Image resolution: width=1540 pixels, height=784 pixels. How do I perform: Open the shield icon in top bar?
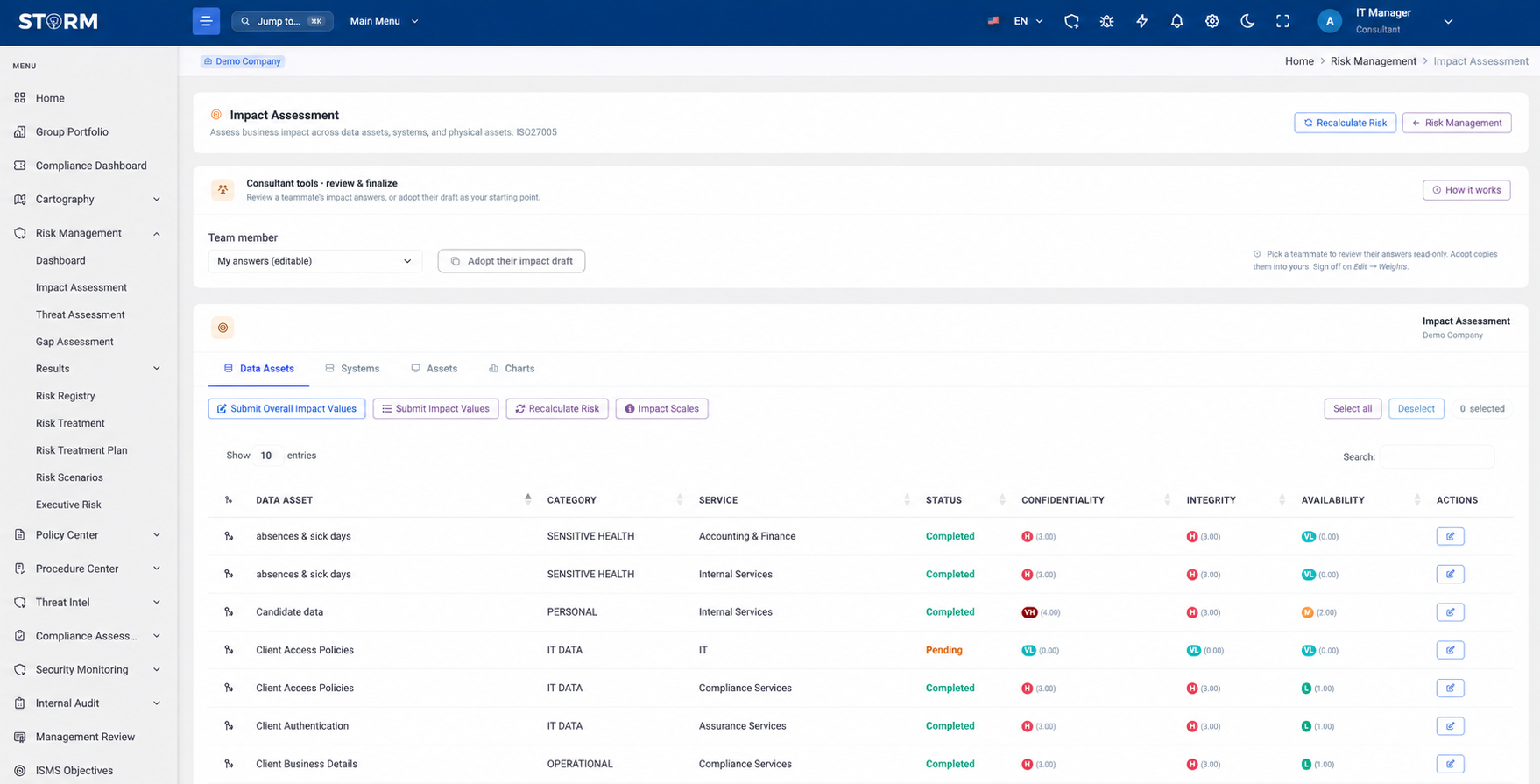coord(1071,21)
